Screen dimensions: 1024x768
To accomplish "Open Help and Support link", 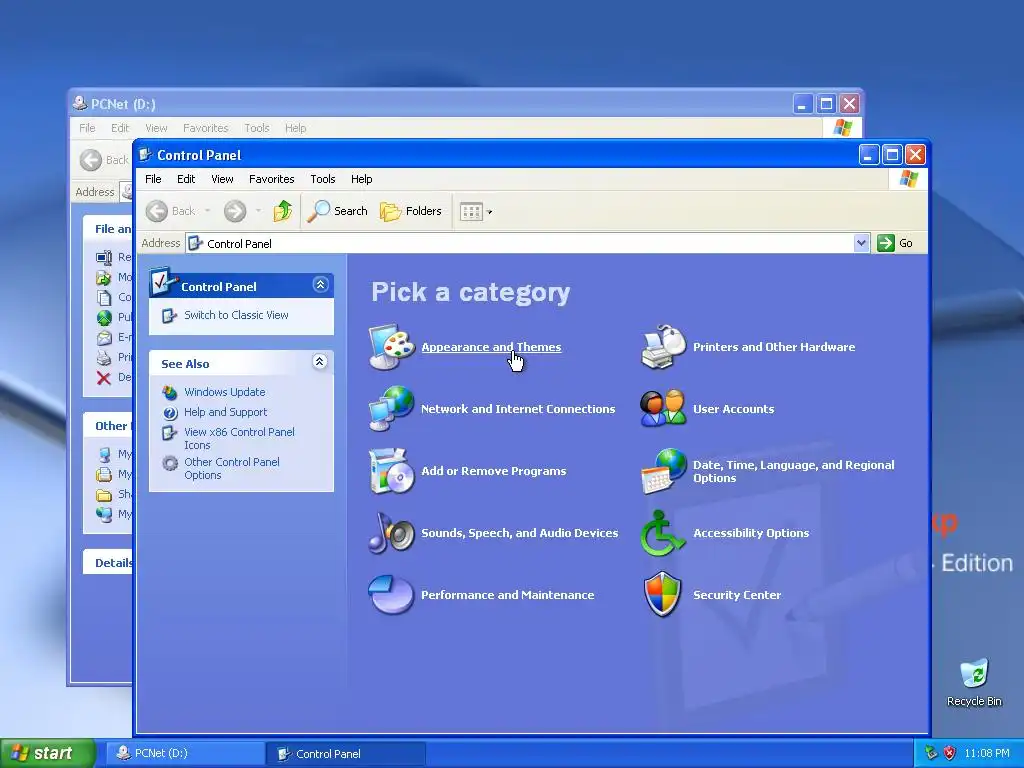I will [226, 412].
